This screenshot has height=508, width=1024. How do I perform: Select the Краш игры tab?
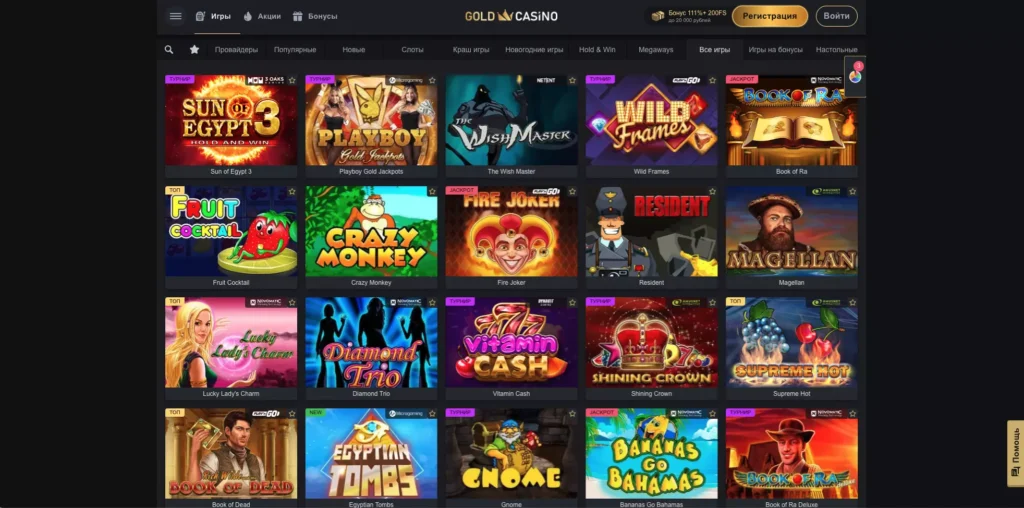tap(471, 50)
